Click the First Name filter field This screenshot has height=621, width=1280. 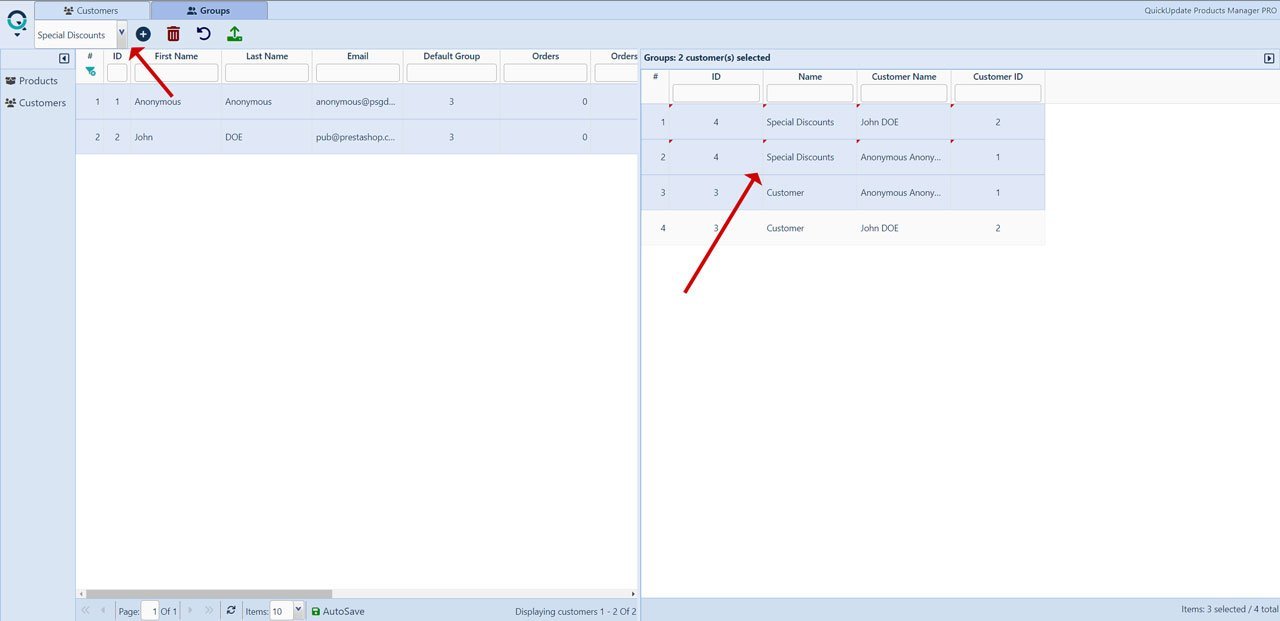[176, 73]
